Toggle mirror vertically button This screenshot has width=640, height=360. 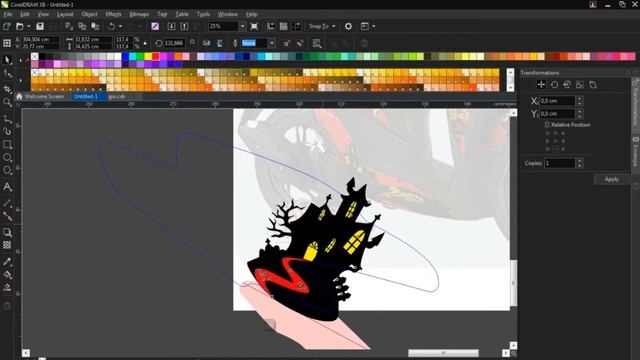[220, 43]
